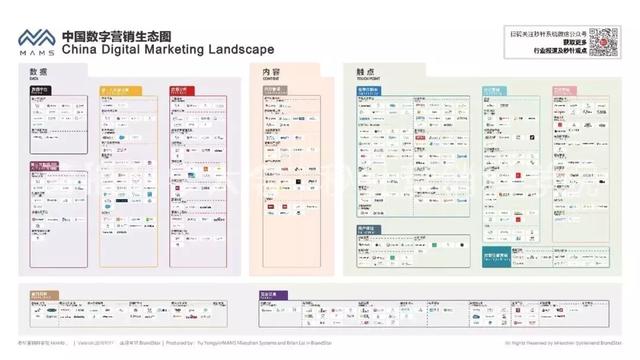This screenshot has width=640, height=360.
Task: Click the 数据 DATA section heading
Action: click(38, 73)
